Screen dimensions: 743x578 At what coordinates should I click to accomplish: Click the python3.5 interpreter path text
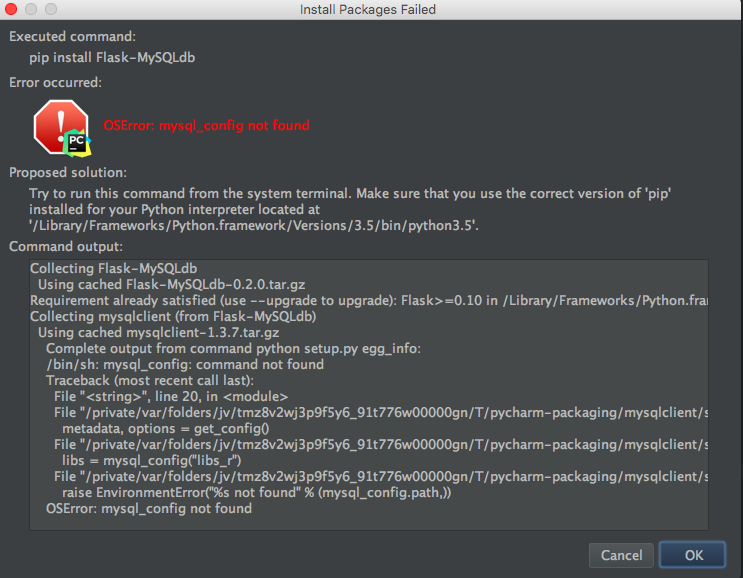[x=254, y=226]
